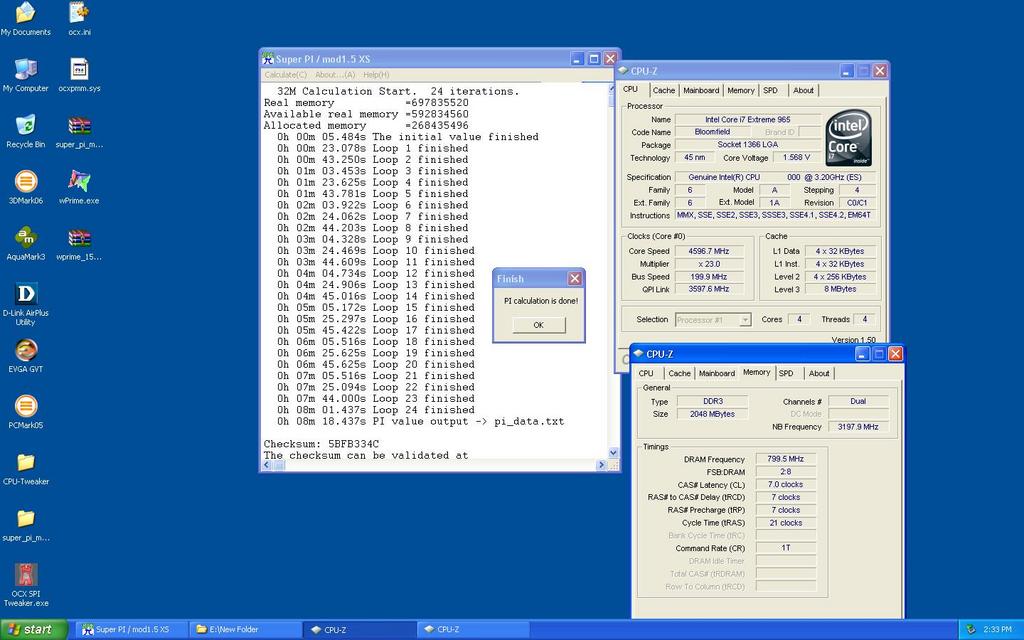Click Super PI vertical scrollbar down arrow
Viewport: 1024px width, 640px height.
pyautogui.click(x=613, y=453)
